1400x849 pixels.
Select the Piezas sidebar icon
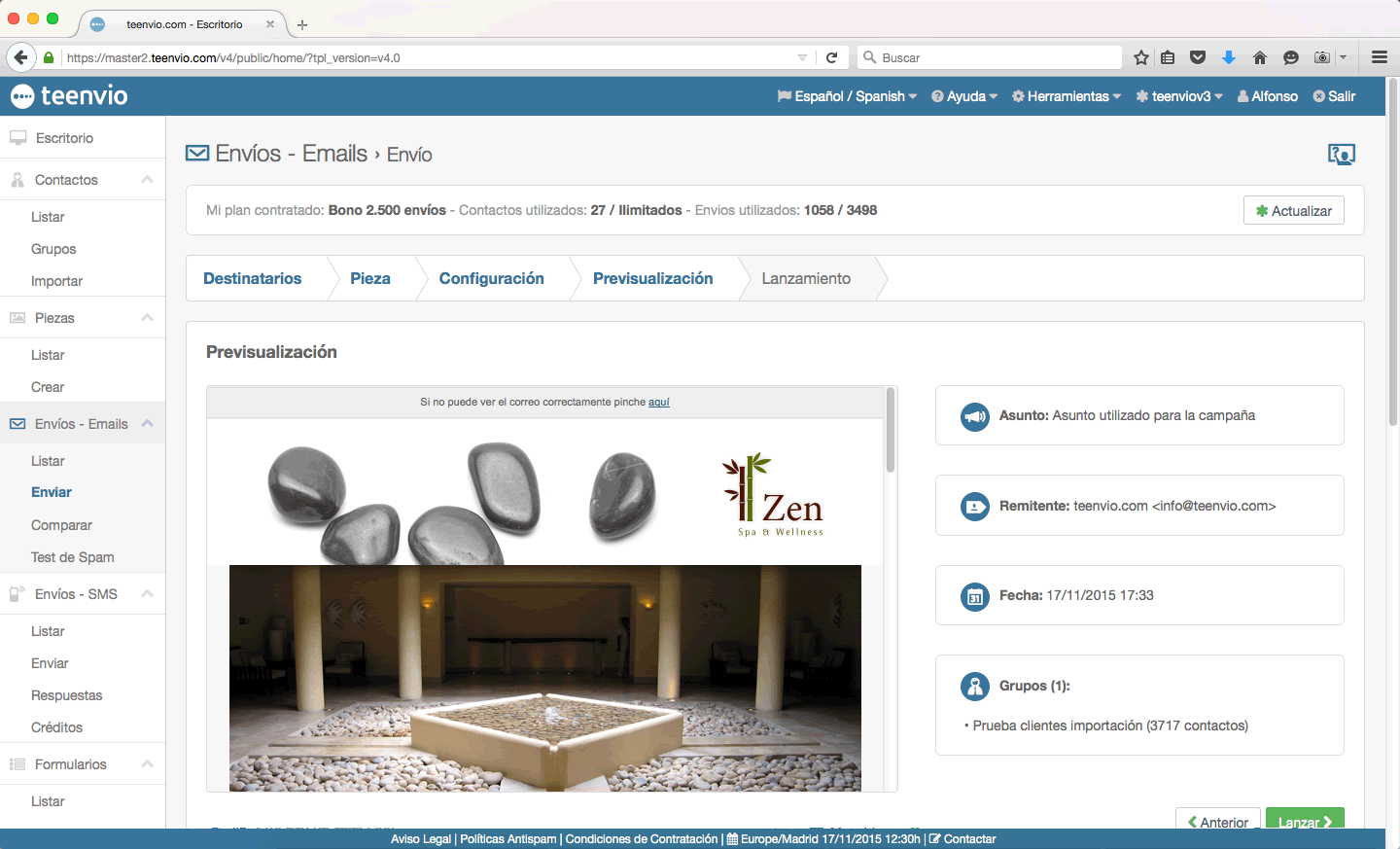17,317
